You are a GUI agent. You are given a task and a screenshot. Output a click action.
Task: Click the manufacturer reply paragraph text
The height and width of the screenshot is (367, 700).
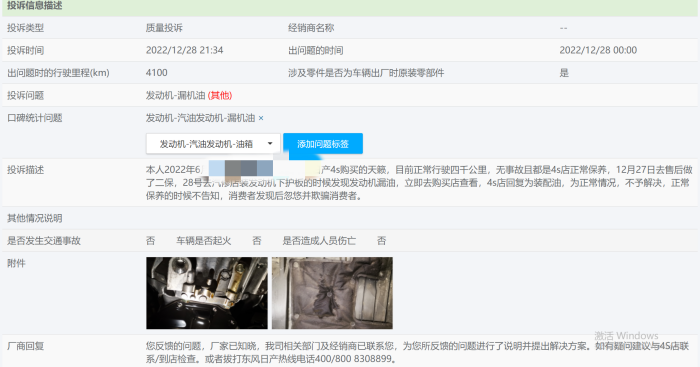[x=417, y=352]
